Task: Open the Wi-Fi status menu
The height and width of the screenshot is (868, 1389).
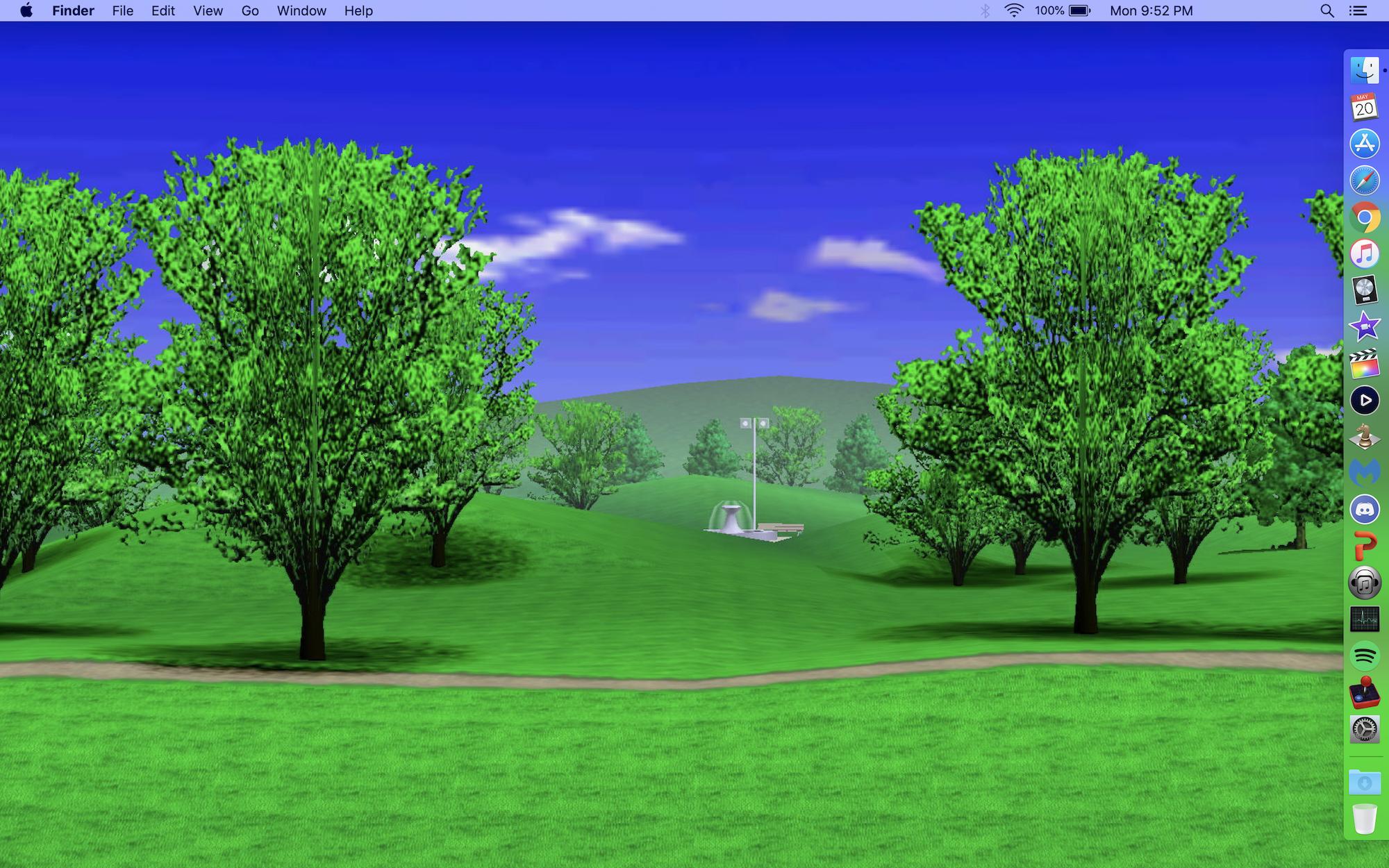Action: 1013,10
